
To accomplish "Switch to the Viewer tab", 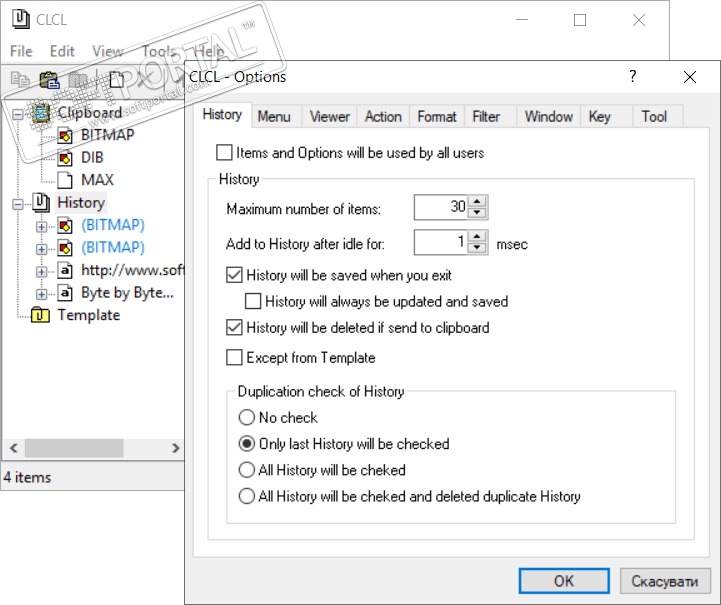I will click(330, 116).
